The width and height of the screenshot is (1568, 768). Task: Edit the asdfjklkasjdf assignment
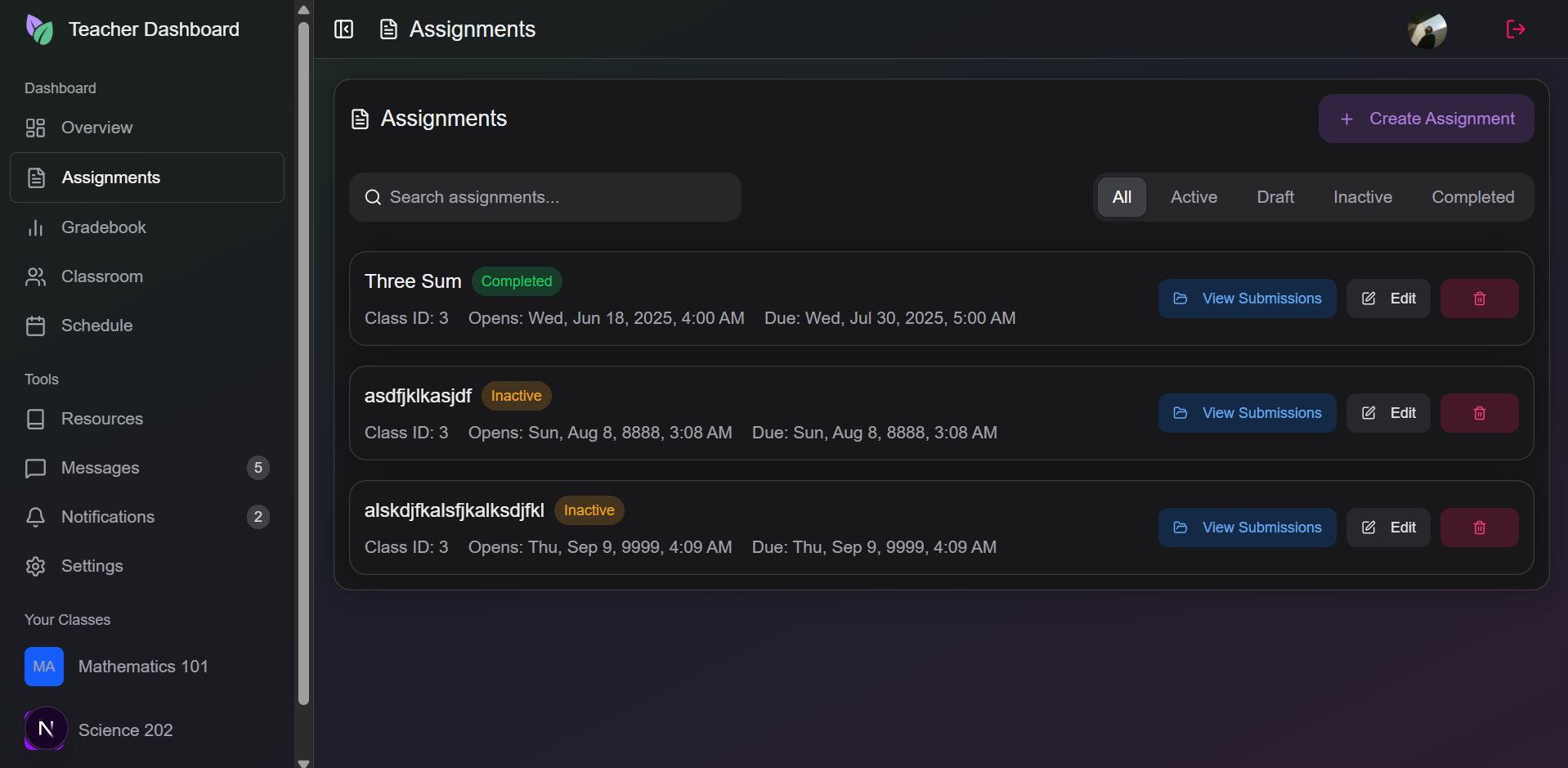(x=1388, y=413)
